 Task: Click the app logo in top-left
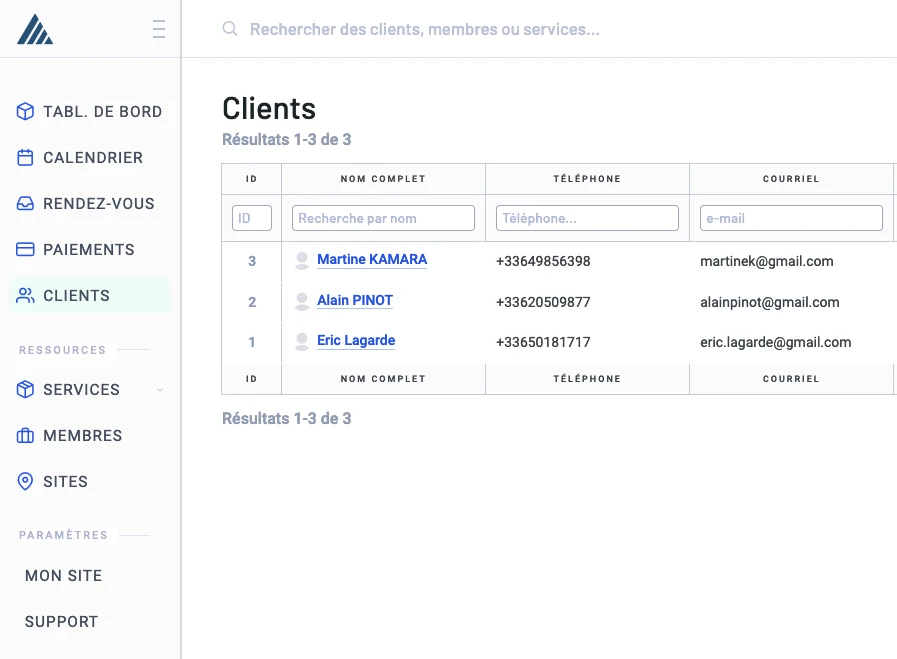click(35, 30)
